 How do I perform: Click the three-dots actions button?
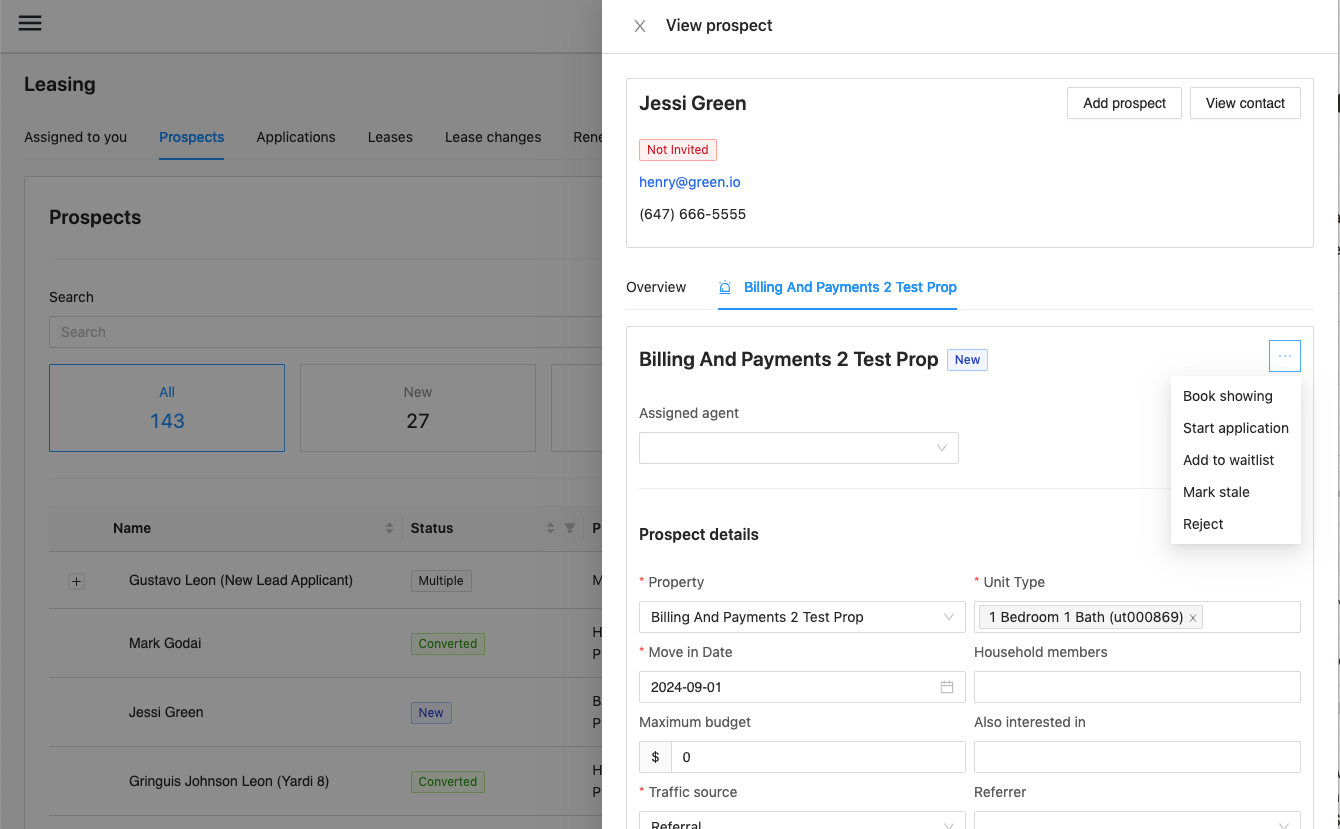point(1285,356)
